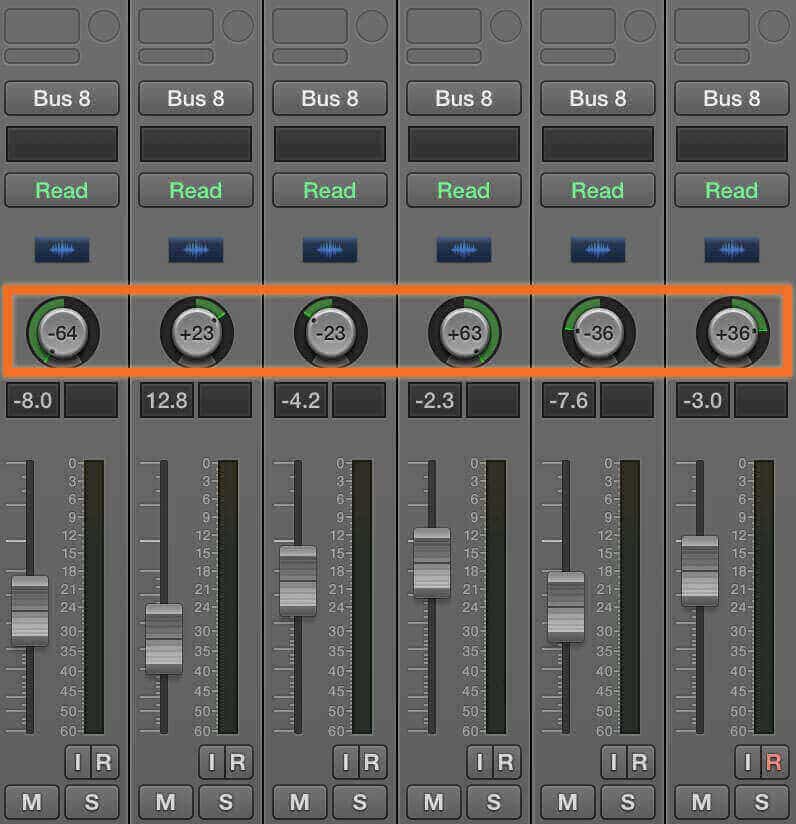Click the -4.2 gain value field
Image resolution: width=796 pixels, height=824 pixels.
pyautogui.click(x=301, y=400)
